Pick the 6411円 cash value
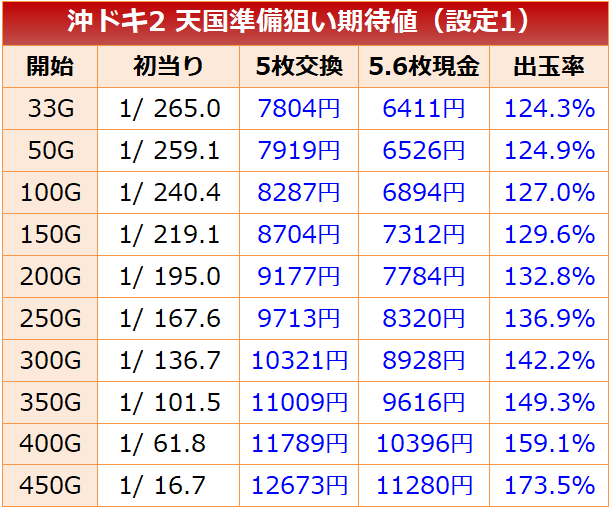Screen dimensions: 609x507 (424, 108)
